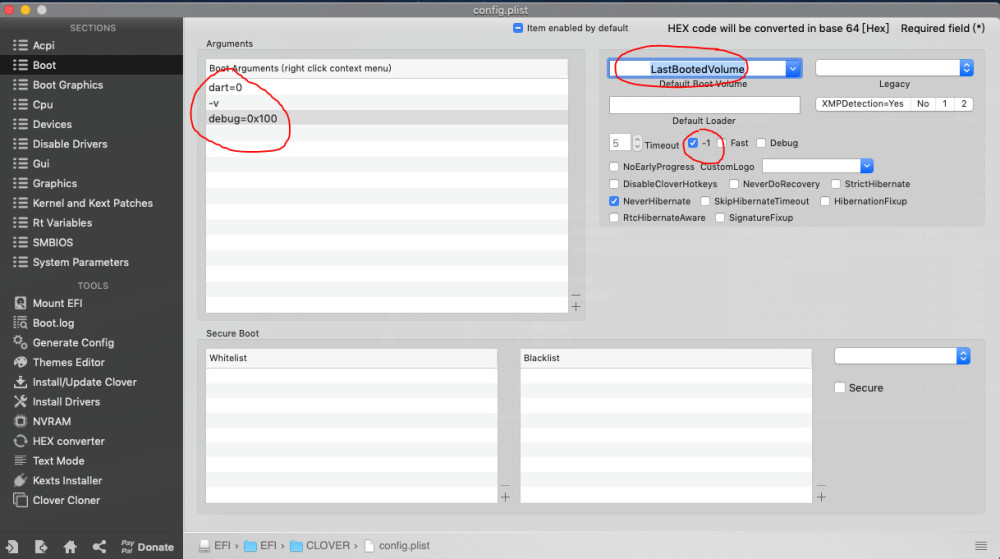
Task: Click the Text Mode lines icon
Action: [x=20, y=460]
